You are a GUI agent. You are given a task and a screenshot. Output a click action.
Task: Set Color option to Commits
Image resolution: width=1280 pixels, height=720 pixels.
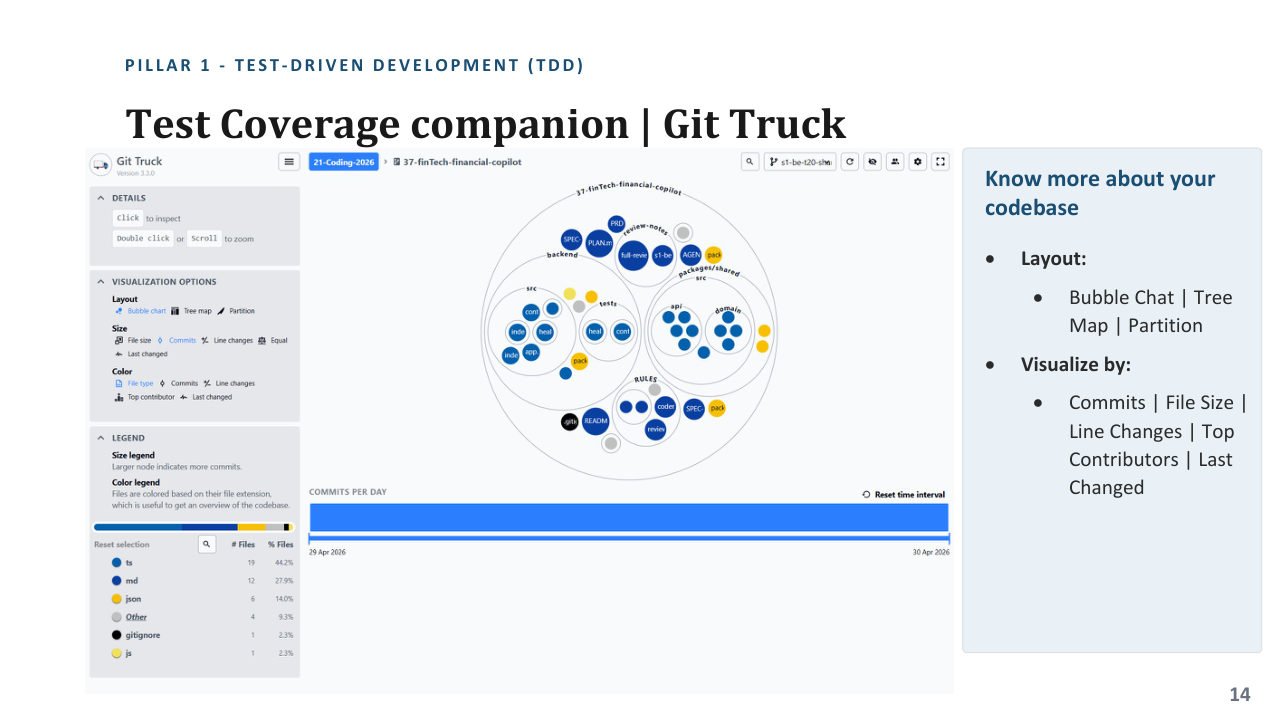coord(178,383)
